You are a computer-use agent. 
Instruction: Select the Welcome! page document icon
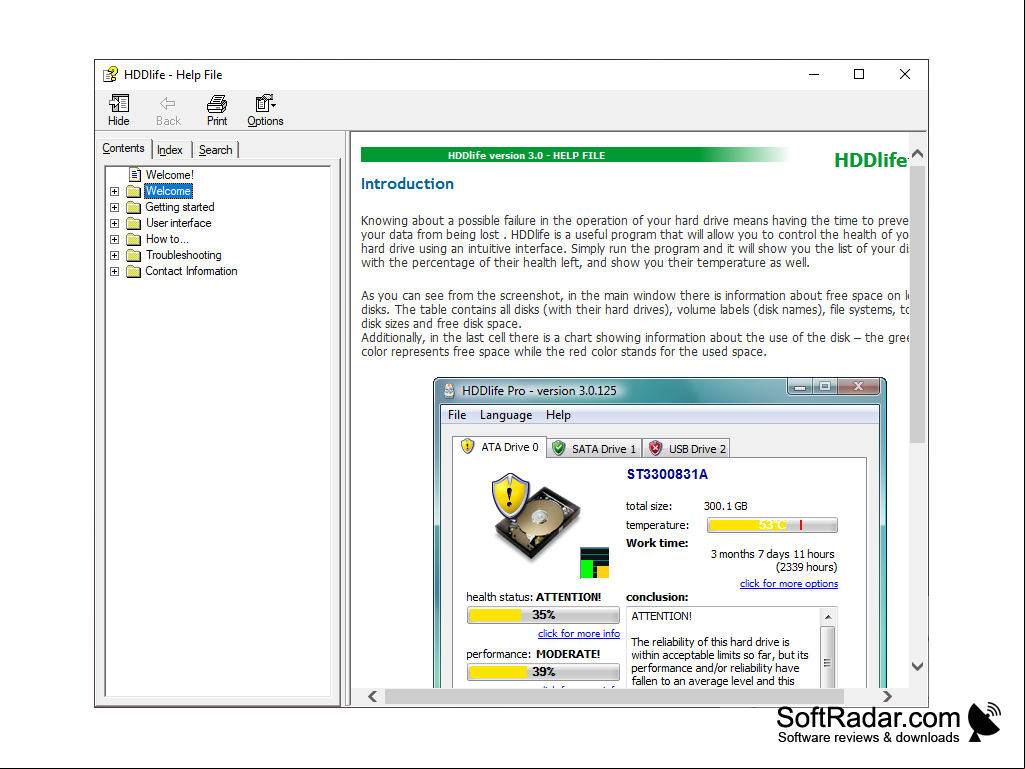click(x=135, y=175)
